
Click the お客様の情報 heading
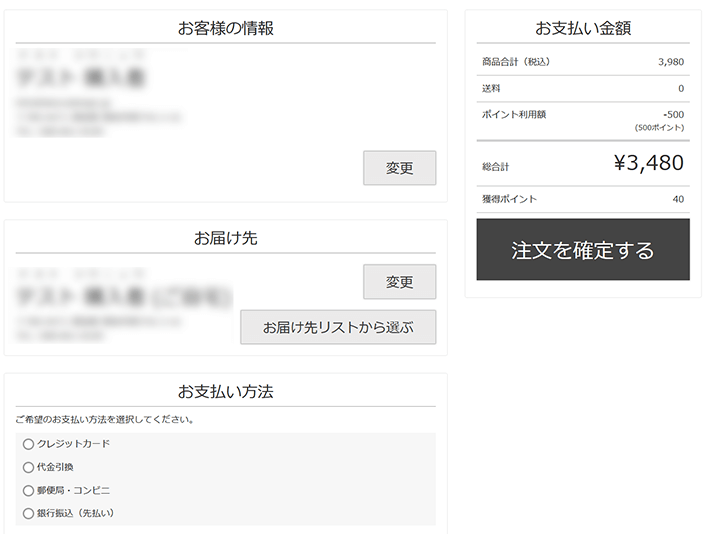[x=226, y=28]
